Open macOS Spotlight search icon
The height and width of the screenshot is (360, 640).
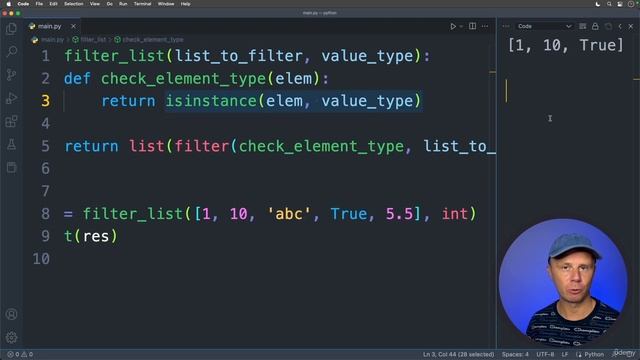point(609,4)
